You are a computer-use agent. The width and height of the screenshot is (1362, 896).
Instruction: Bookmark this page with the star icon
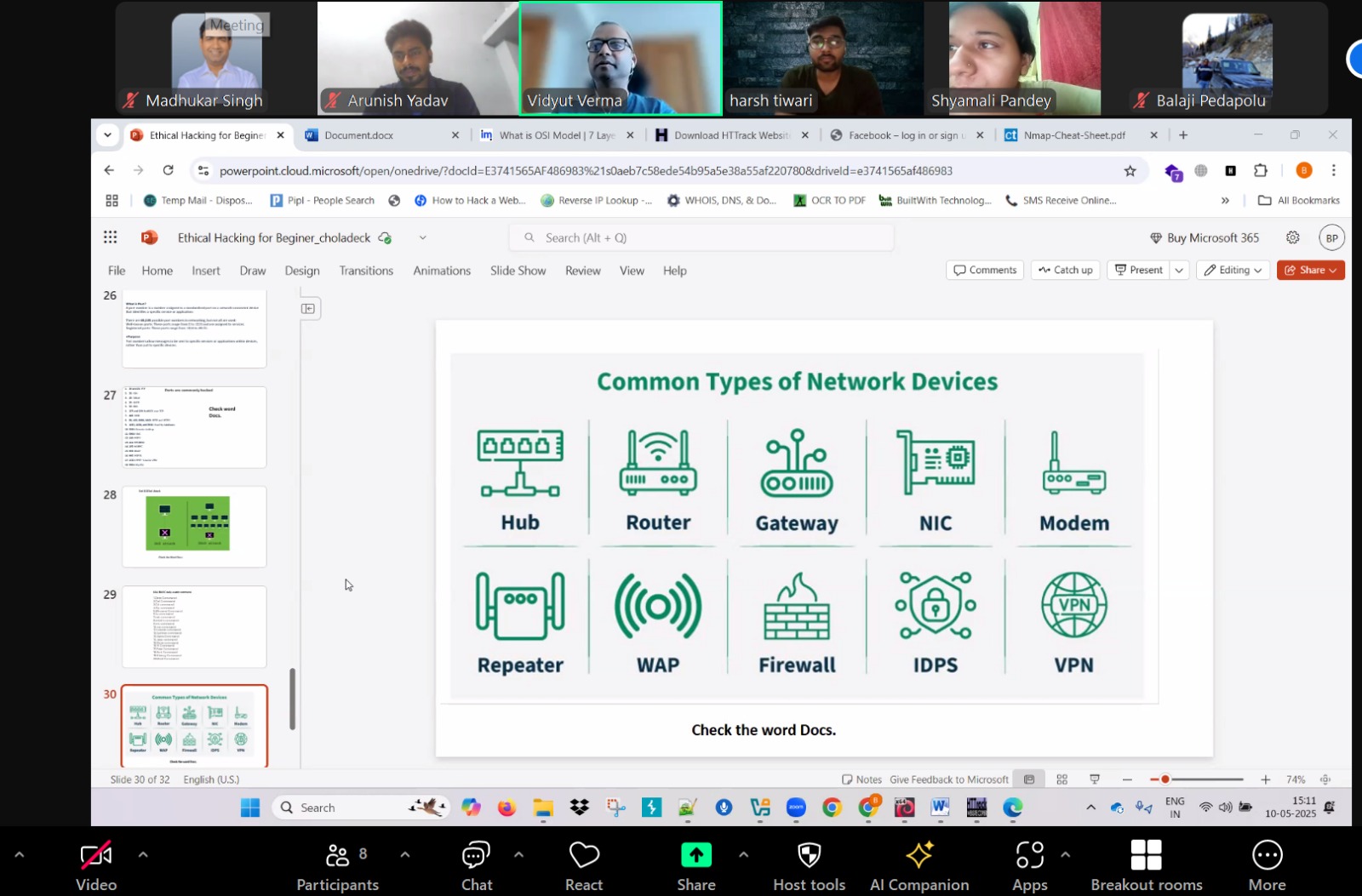(x=1130, y=171)
